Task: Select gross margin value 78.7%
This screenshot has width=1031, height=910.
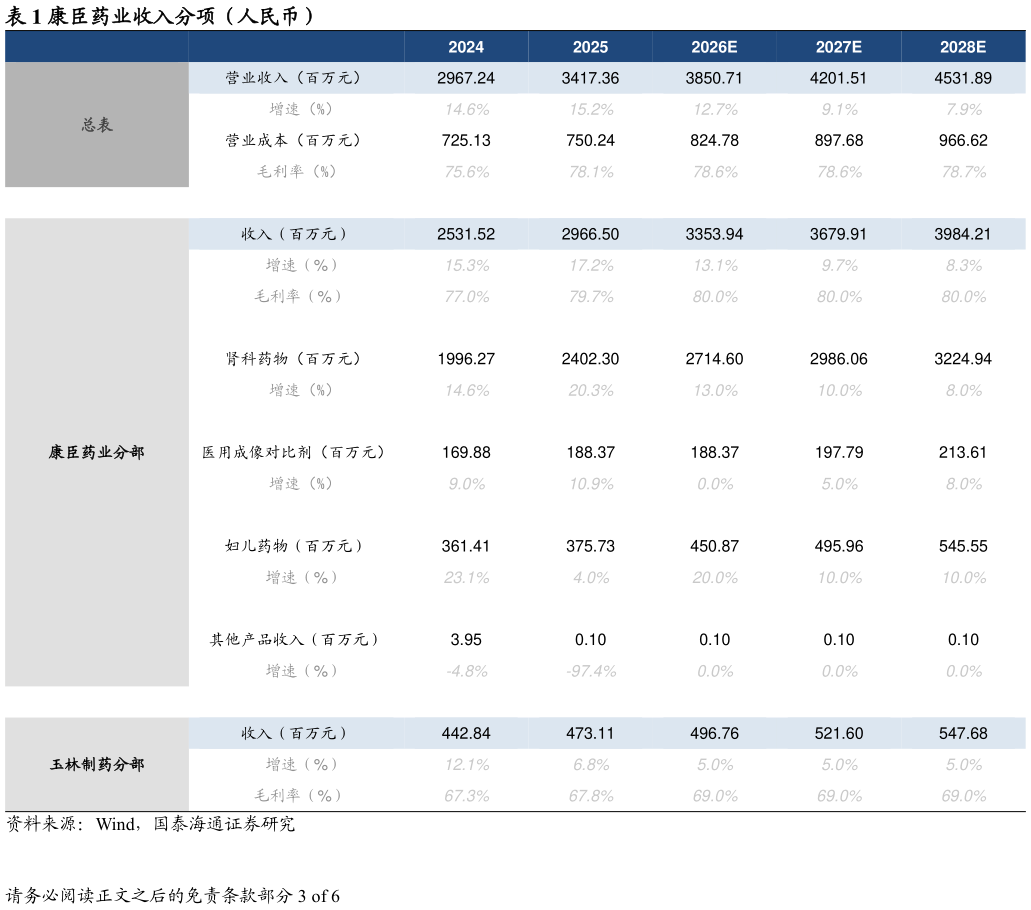Action: [964, 172]
